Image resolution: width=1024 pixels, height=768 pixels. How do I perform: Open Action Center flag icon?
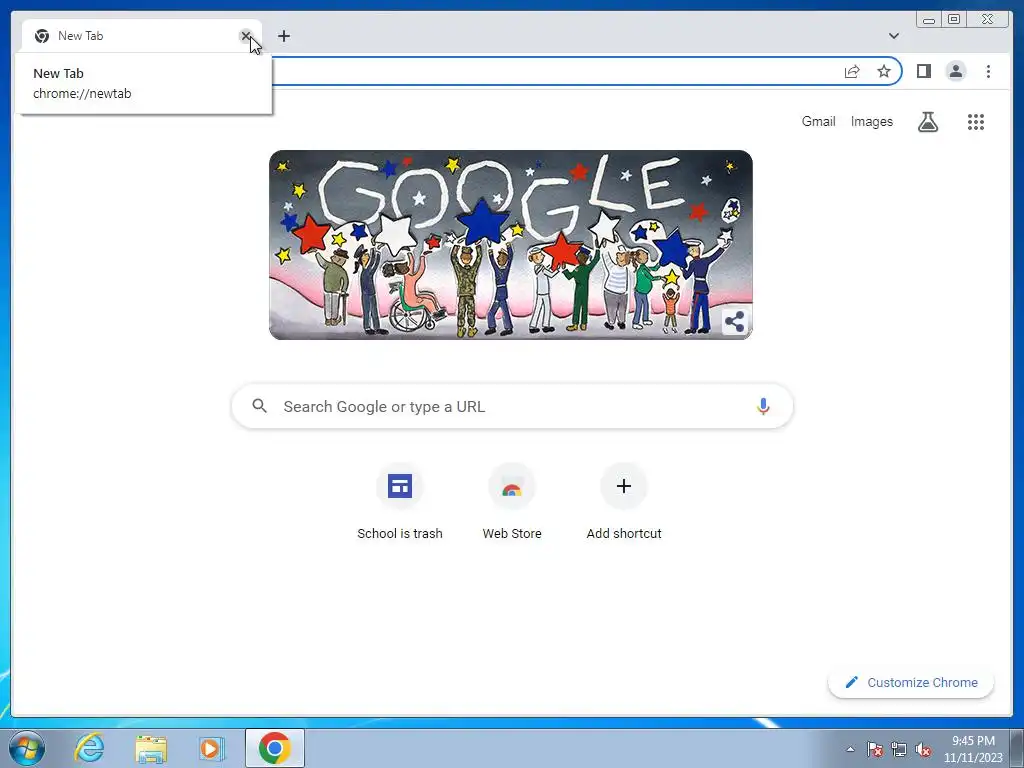[875, 749]
